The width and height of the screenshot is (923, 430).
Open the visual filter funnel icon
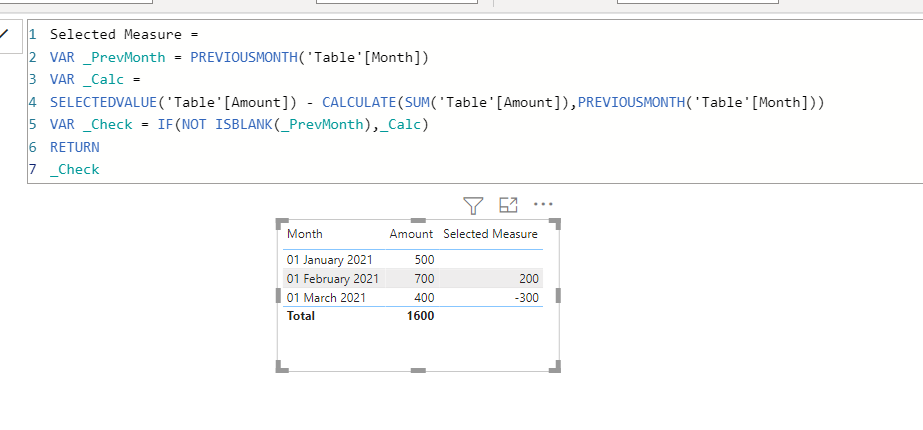point(473,206)
